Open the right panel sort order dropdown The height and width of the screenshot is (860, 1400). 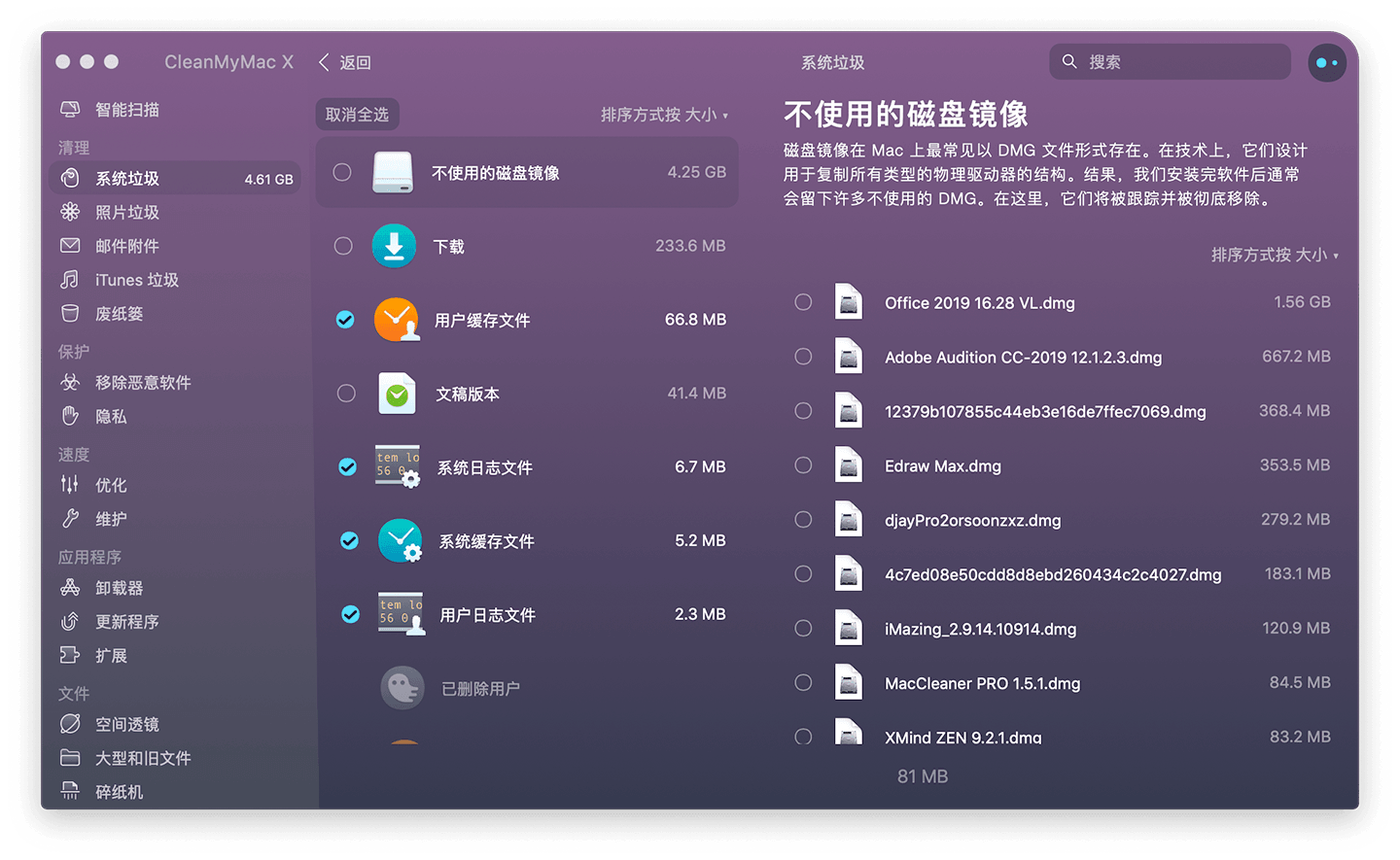[x=1276, y=255]
